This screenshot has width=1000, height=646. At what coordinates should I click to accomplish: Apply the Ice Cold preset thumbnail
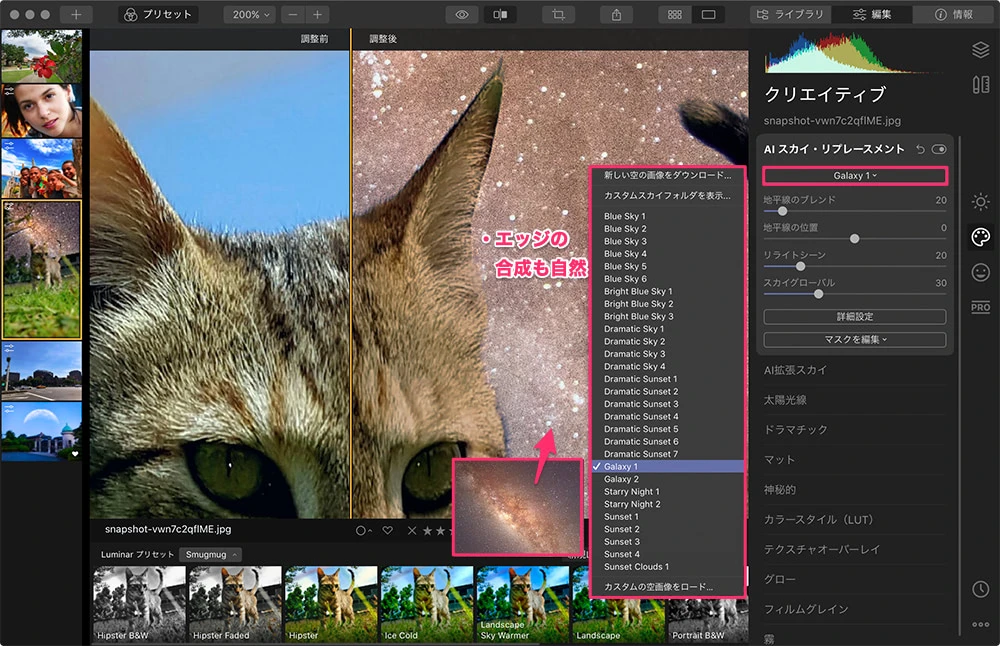click(x=427, y=604)
